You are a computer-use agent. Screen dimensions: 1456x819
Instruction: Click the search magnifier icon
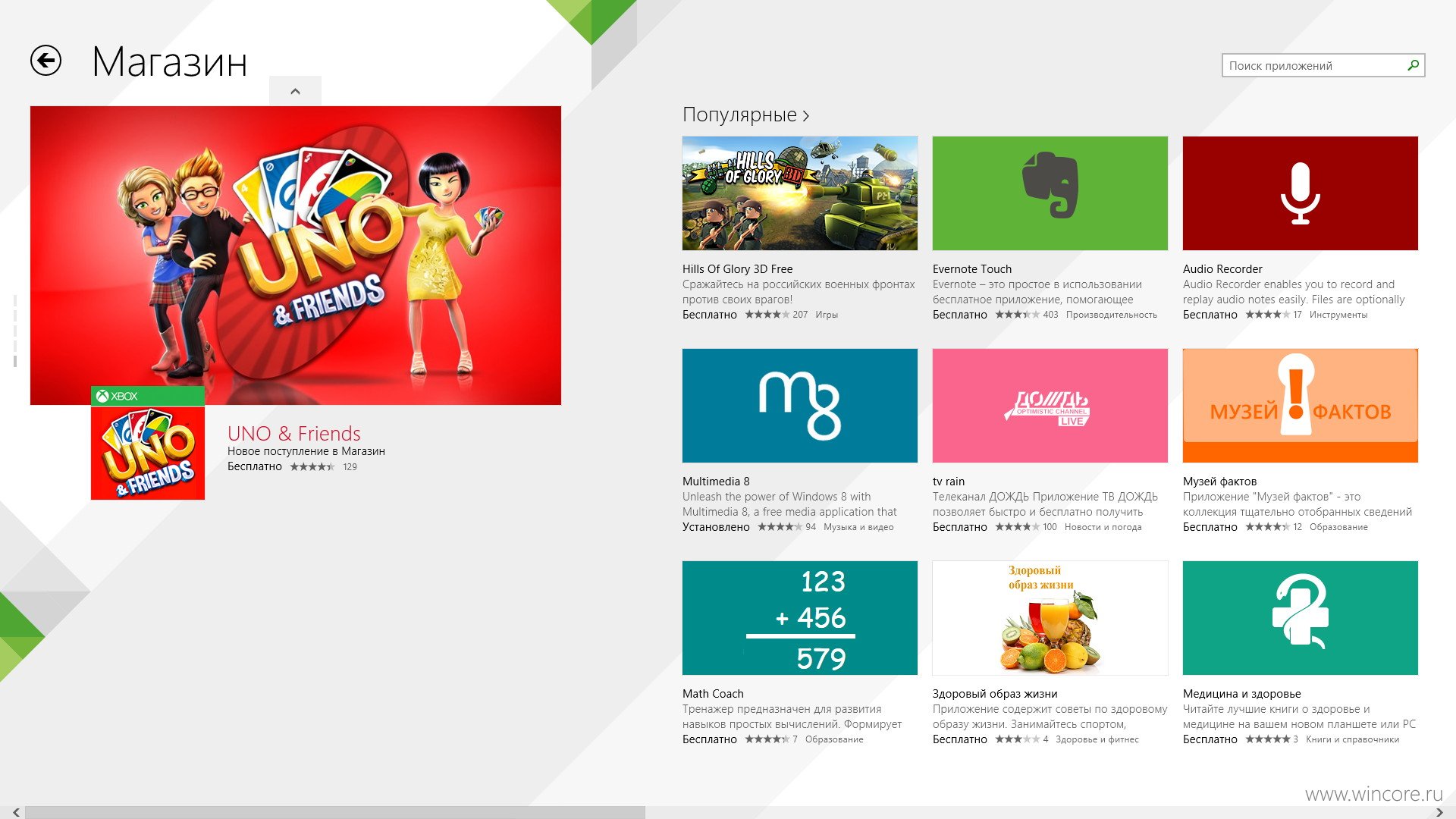(1413, 65)
